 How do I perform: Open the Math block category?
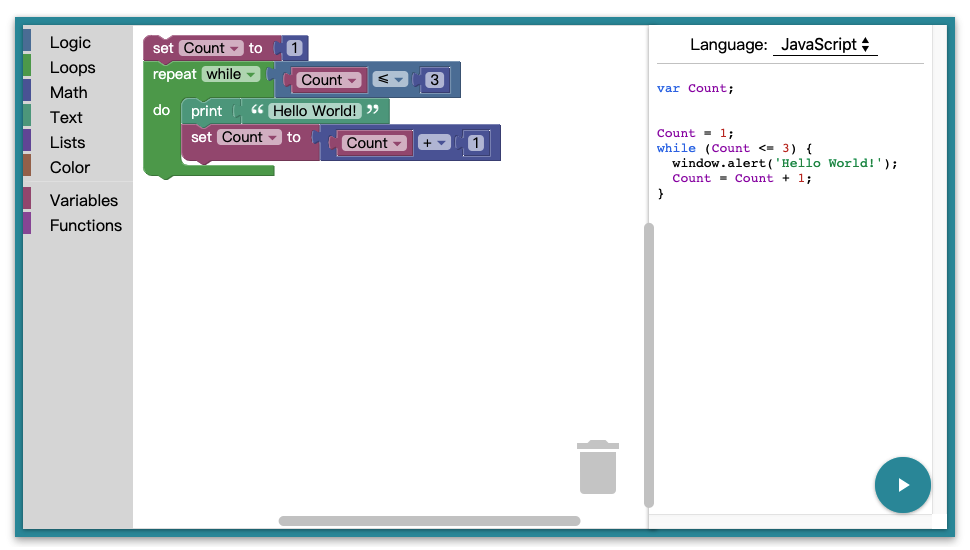pos(69,93)
